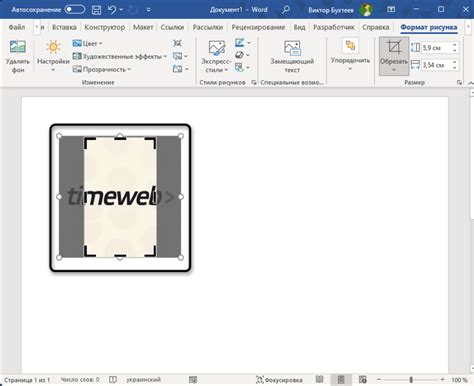Viewport: 474px width, 386px height.
Task: Click the украинский language indicator
Action: pos(143,380)
